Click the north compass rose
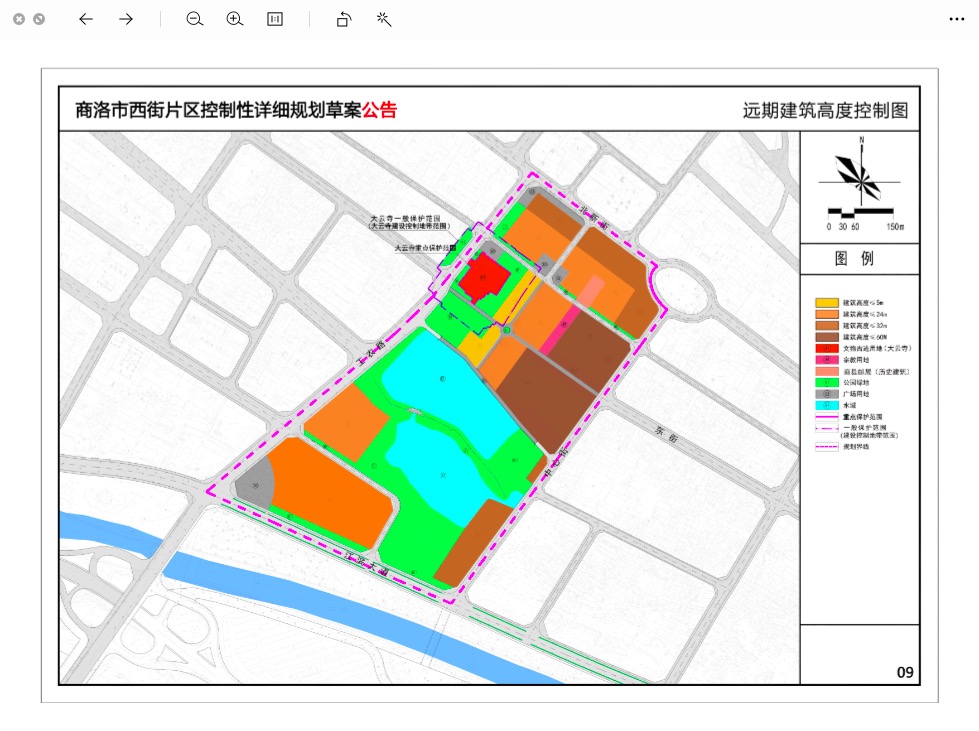Image resolution: width=979 pixels, height=731 pixels. click(859, 174)
